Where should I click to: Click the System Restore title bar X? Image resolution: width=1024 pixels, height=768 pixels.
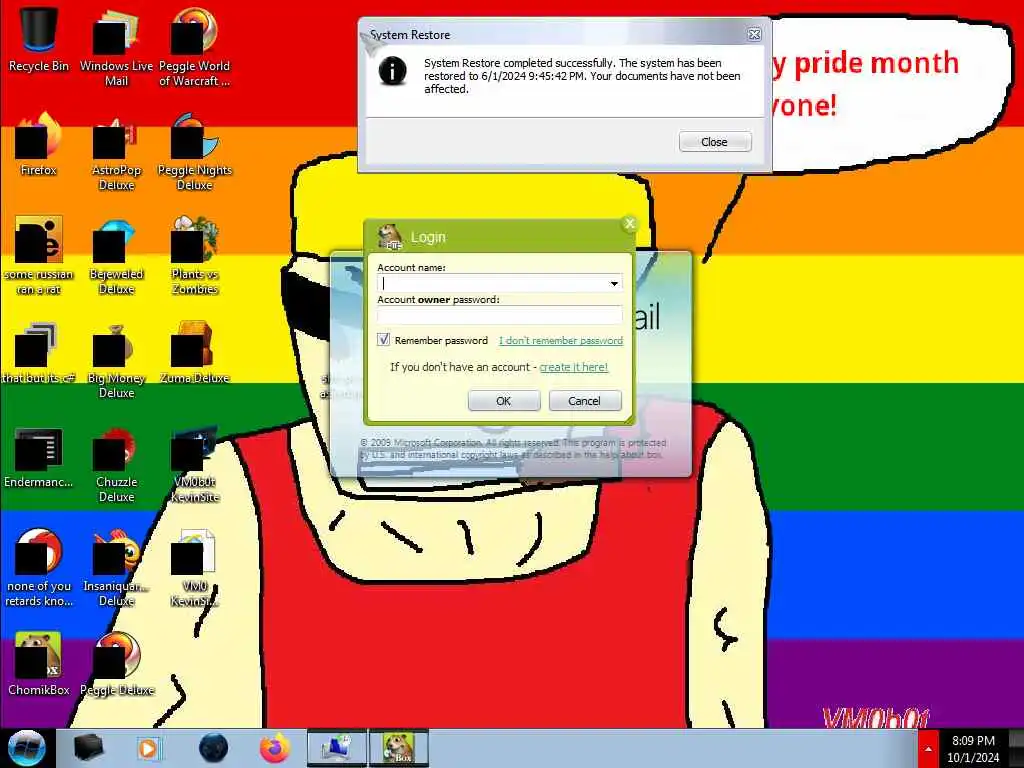pos(754,35)
